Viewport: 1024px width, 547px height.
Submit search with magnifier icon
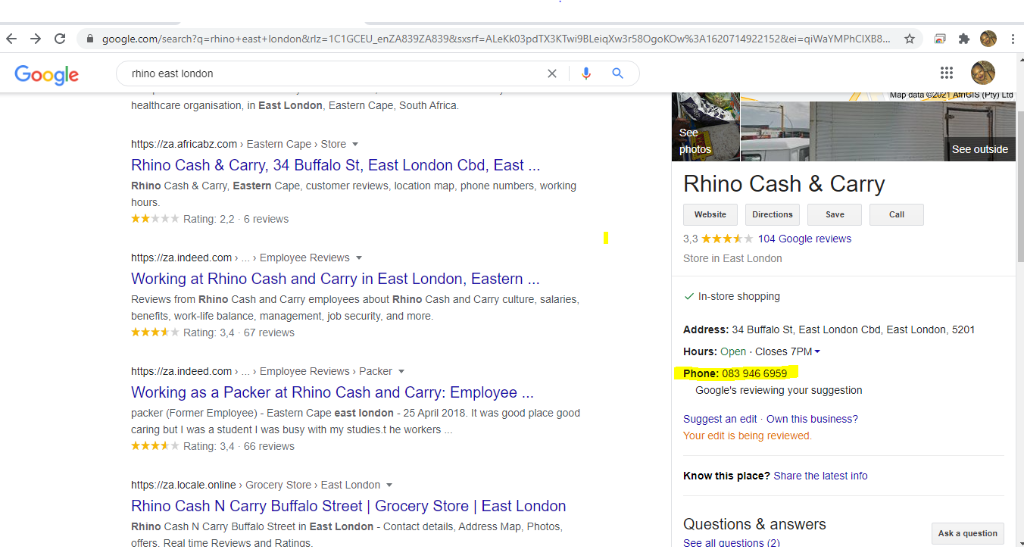coord(617,74)
